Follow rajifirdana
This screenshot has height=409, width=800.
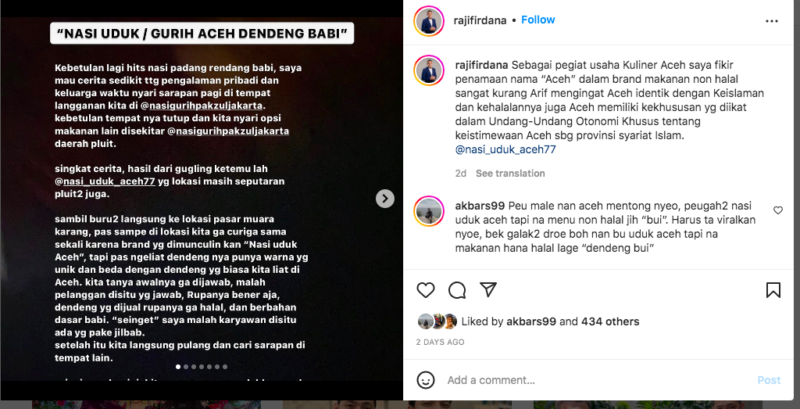pyautogui.click(x=538, y=20)
